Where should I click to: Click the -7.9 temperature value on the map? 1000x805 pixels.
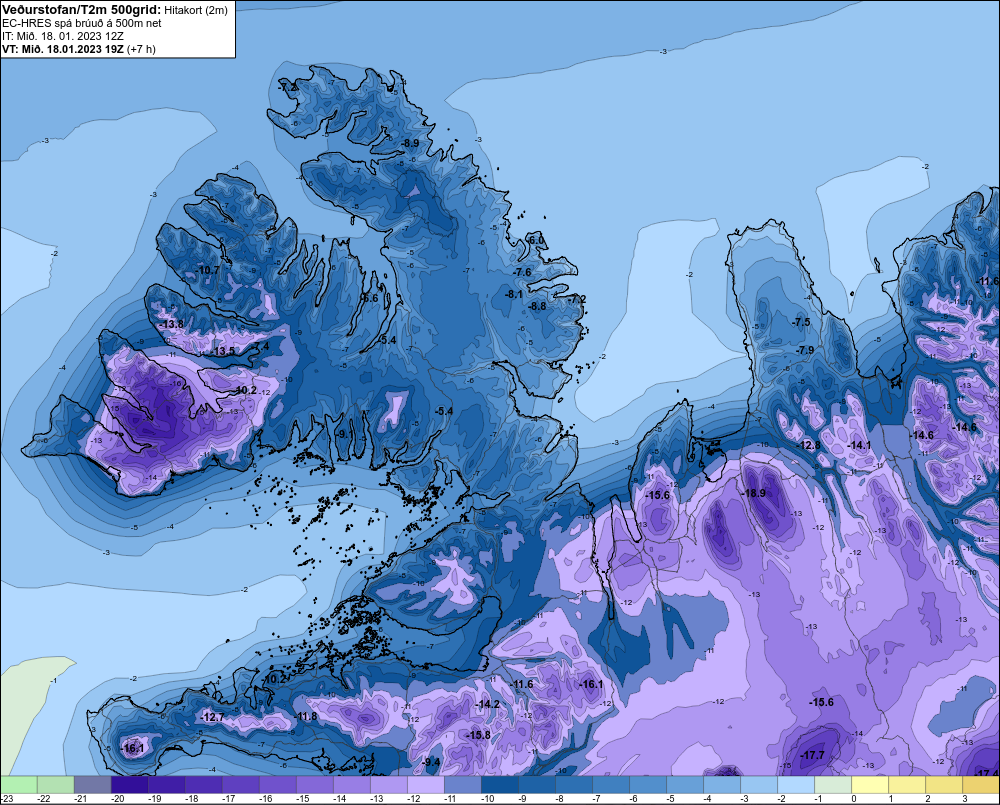[x=805, y=350]
